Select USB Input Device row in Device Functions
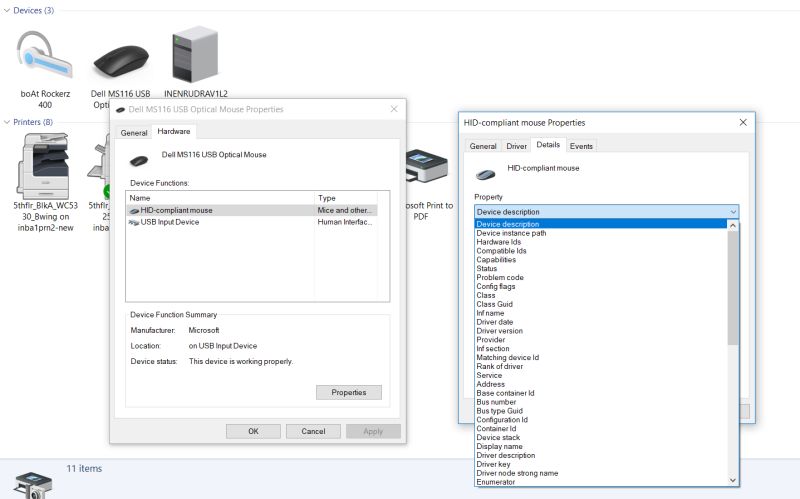This screenshot has width=800, height=499. pyautogui.click(x=252, y=222)
